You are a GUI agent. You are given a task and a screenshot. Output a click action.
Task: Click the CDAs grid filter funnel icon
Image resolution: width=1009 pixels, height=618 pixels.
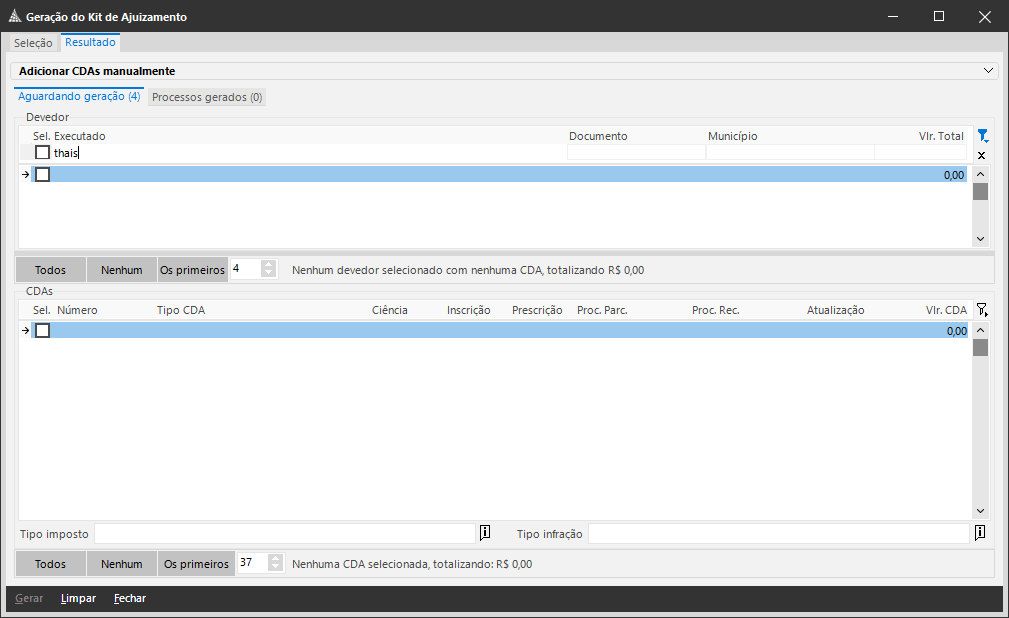pyautogui.click(x=981, y=310)
